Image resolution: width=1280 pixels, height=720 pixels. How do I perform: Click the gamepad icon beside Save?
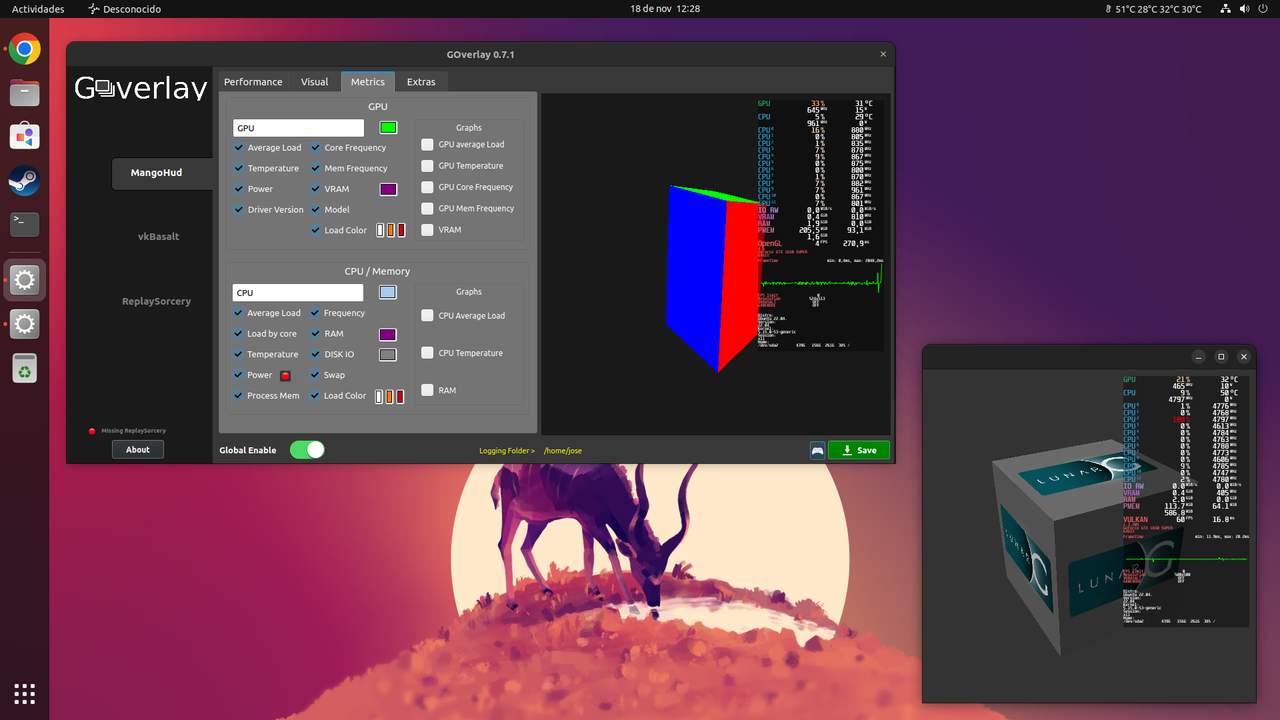[x=818, y=450]
